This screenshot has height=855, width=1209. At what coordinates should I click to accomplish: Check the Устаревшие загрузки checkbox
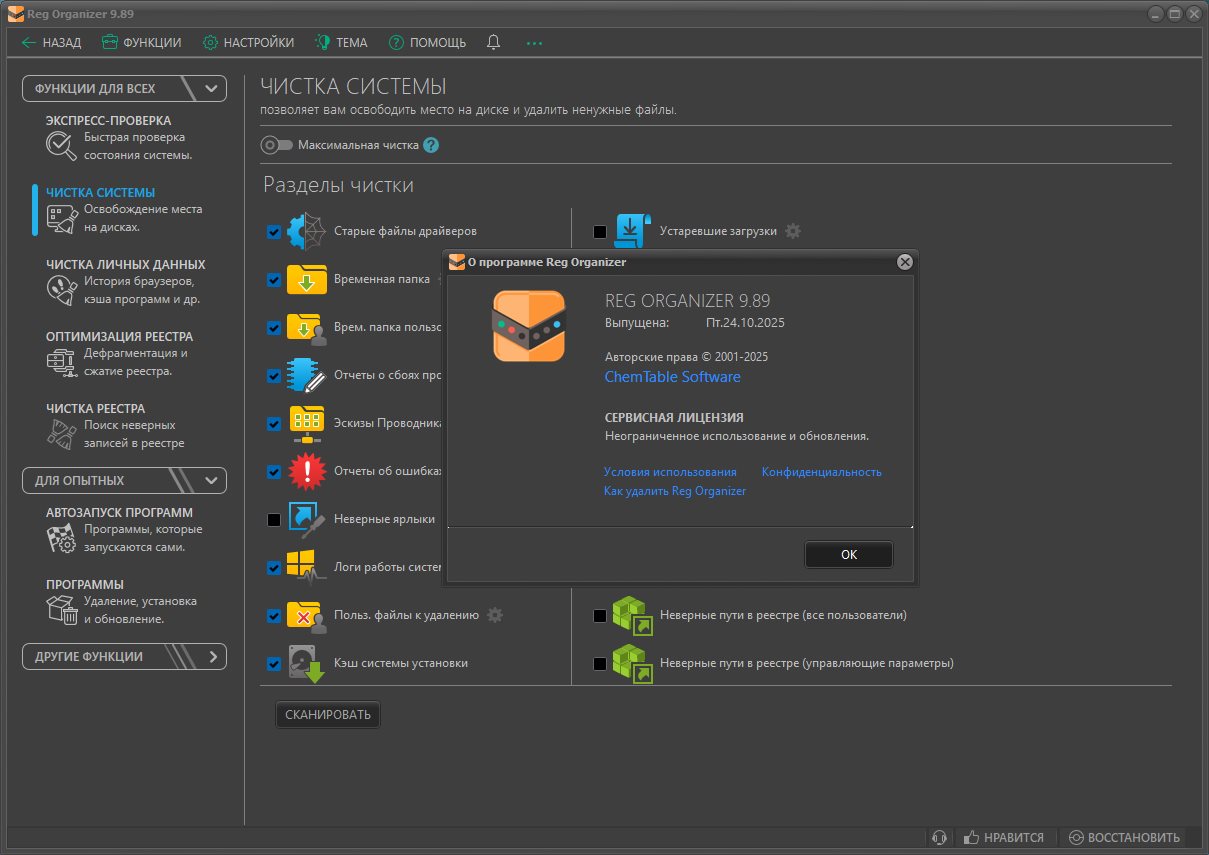click(600, 232)
